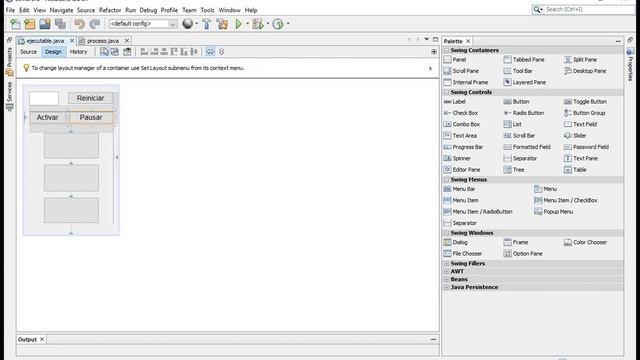Select the File Chooser component in Palette
This screenshot has height=360, width=640.
click(x=462, y=253)
